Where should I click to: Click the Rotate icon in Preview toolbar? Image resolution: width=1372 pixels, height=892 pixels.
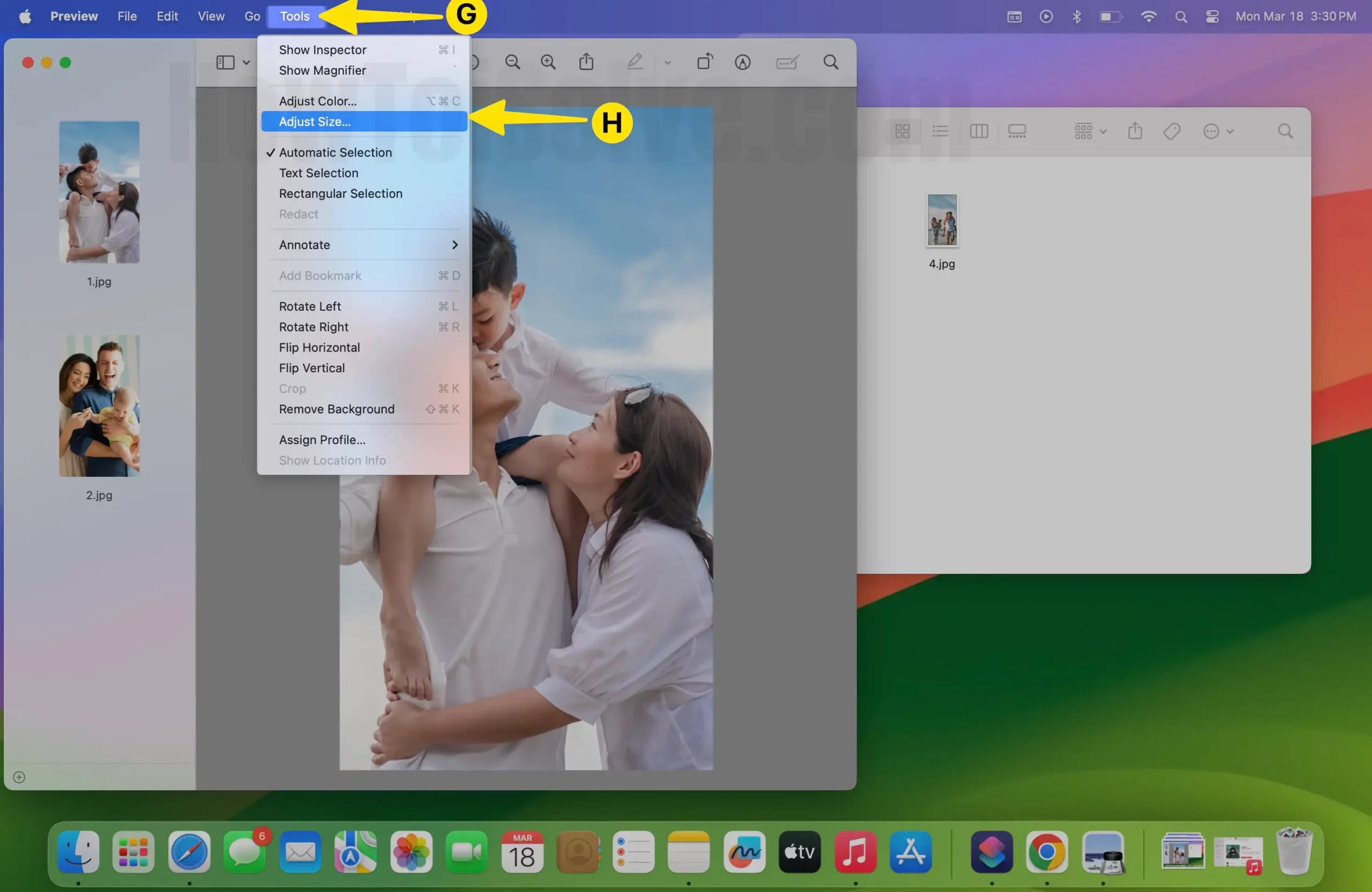click(705, 61)
